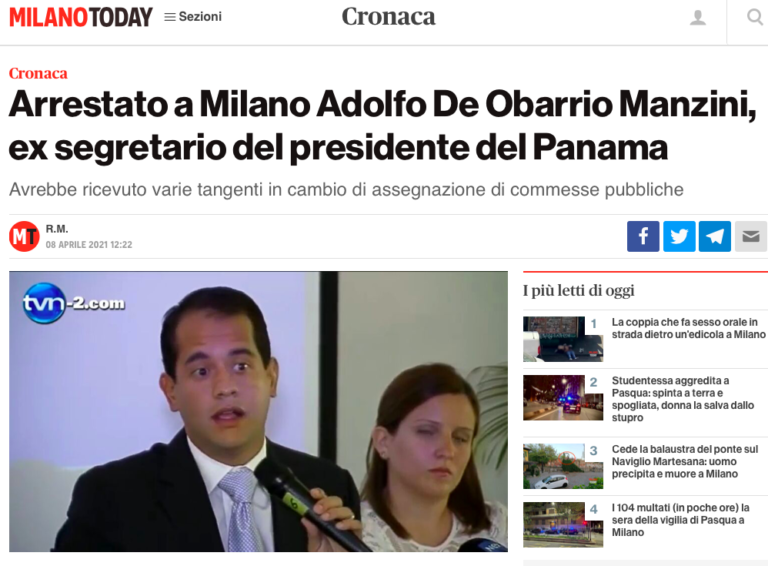
Task: Click the fourth most-read story thumbnail
Action: pyautogui.click(x=563, y=524)
